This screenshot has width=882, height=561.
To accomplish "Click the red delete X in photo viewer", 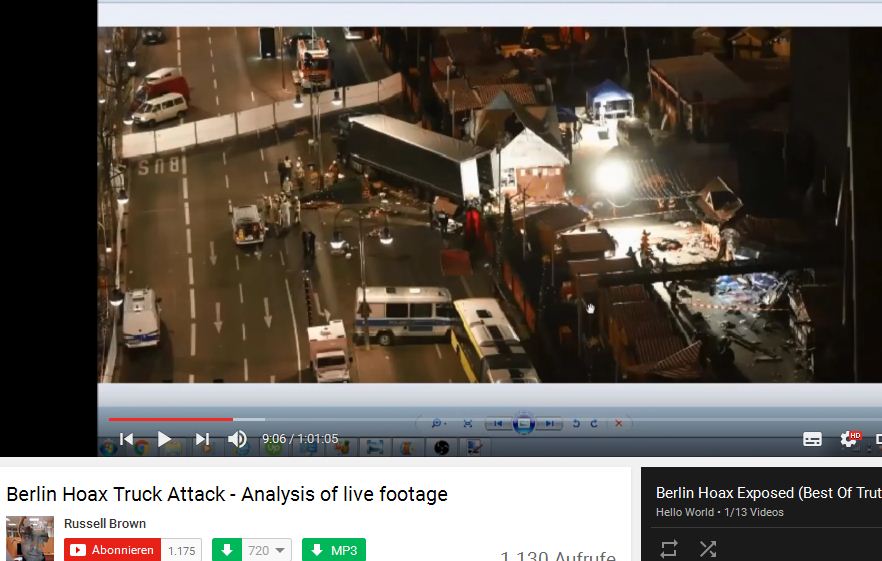I will pyautogui.click(x=618, y=424).
